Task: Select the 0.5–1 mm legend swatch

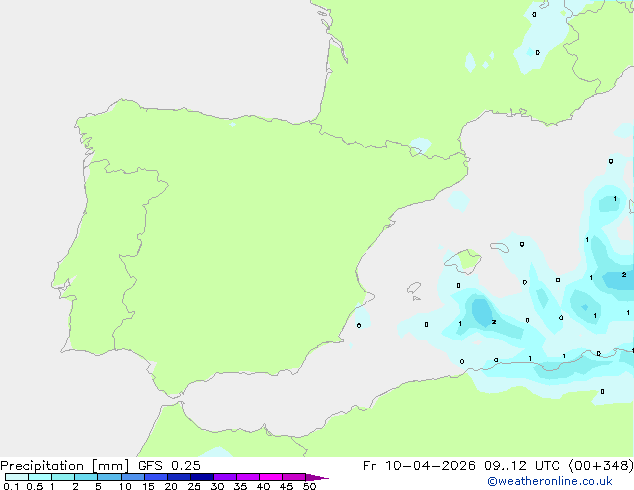Action: coord(40,477)
